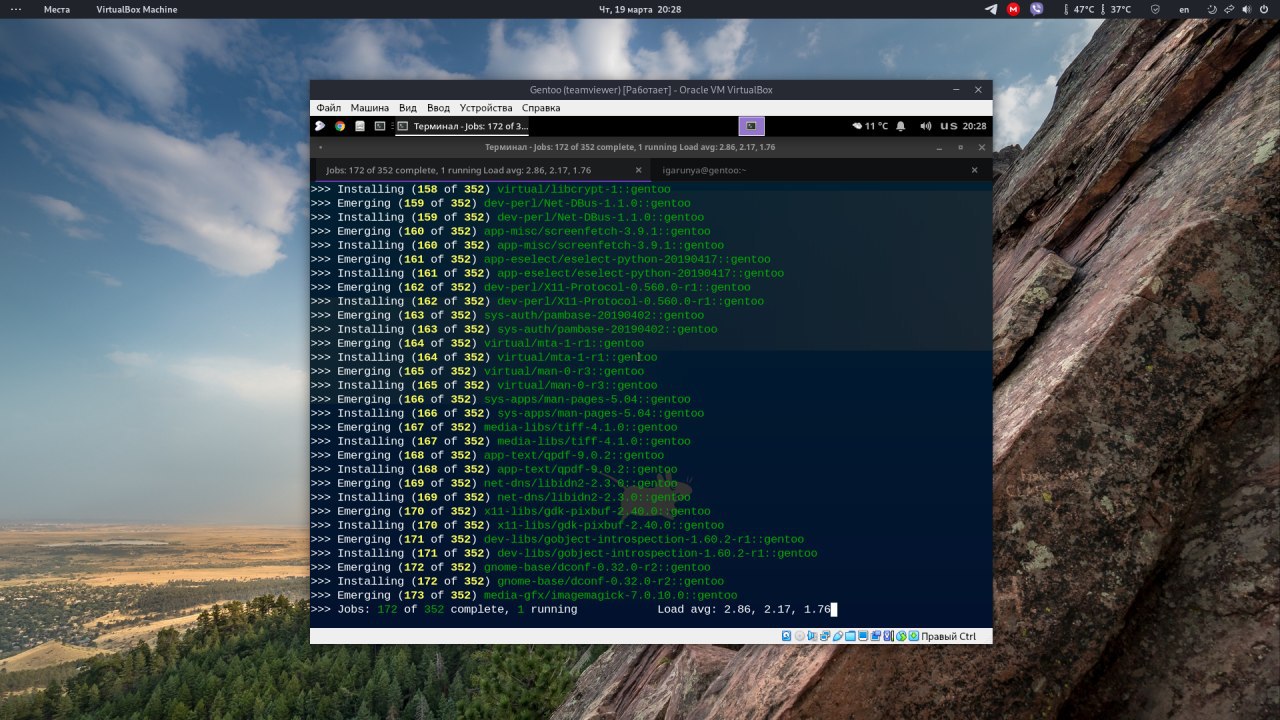Click the 37°C temperature indicator
The height and width of the screenshot is (720, 1280).
[1115, 9]
